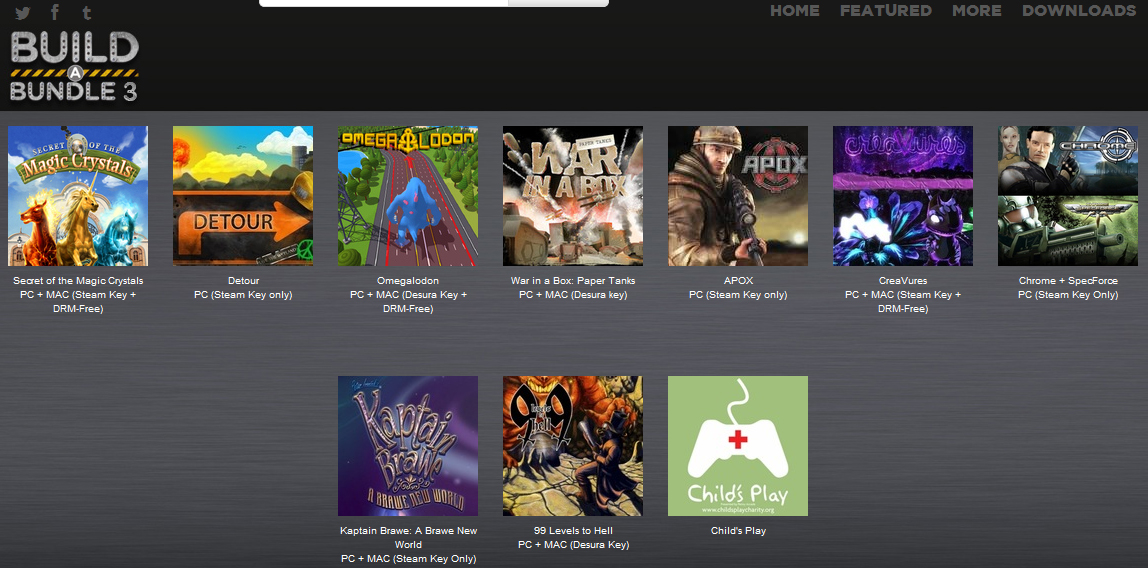Open the Facebook social icon
1148x568 pixels.
pyautogui.click(x=55, y=12)
